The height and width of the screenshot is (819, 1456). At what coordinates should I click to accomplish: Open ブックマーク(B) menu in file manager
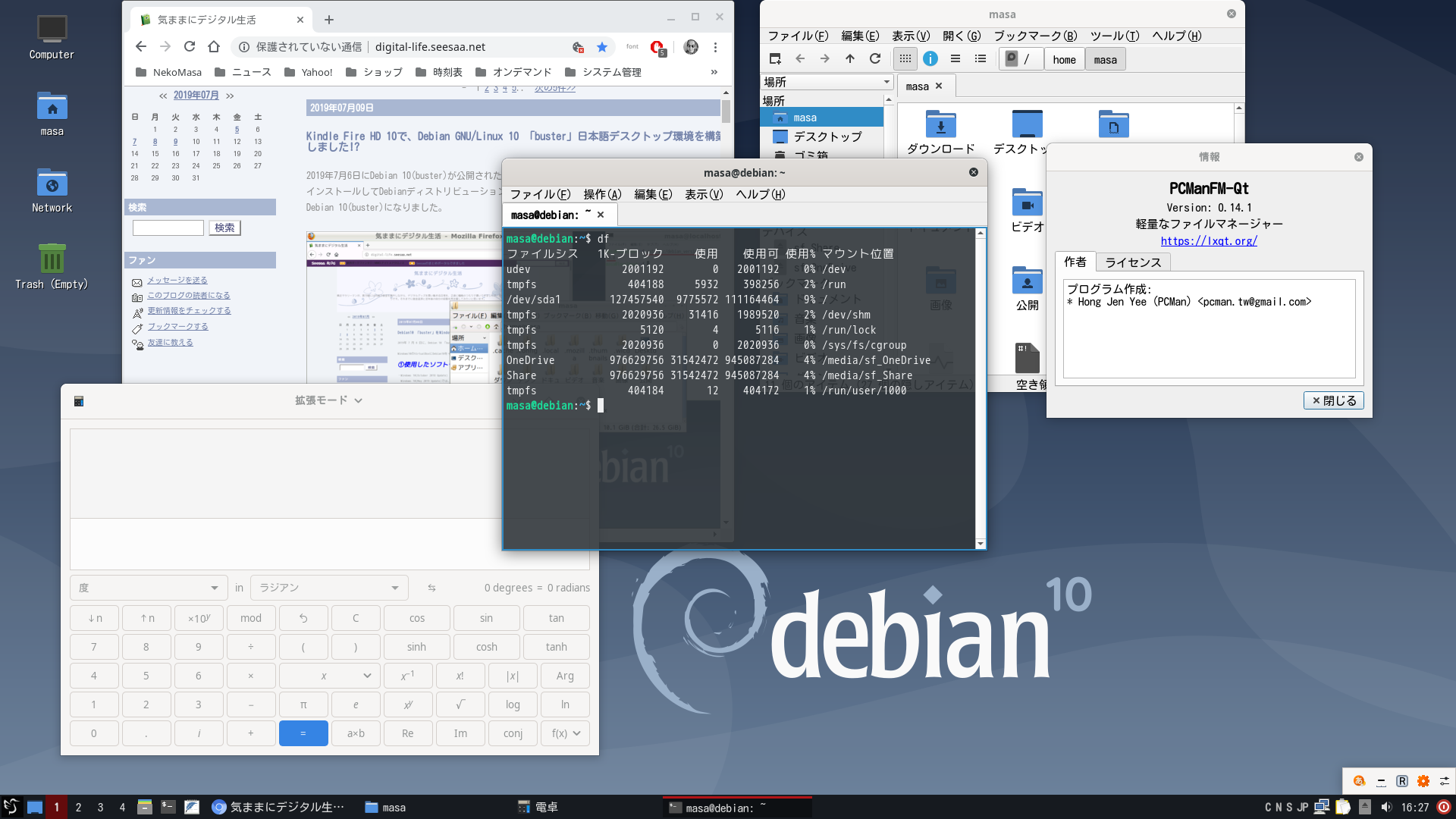(x=1035, y=36)
